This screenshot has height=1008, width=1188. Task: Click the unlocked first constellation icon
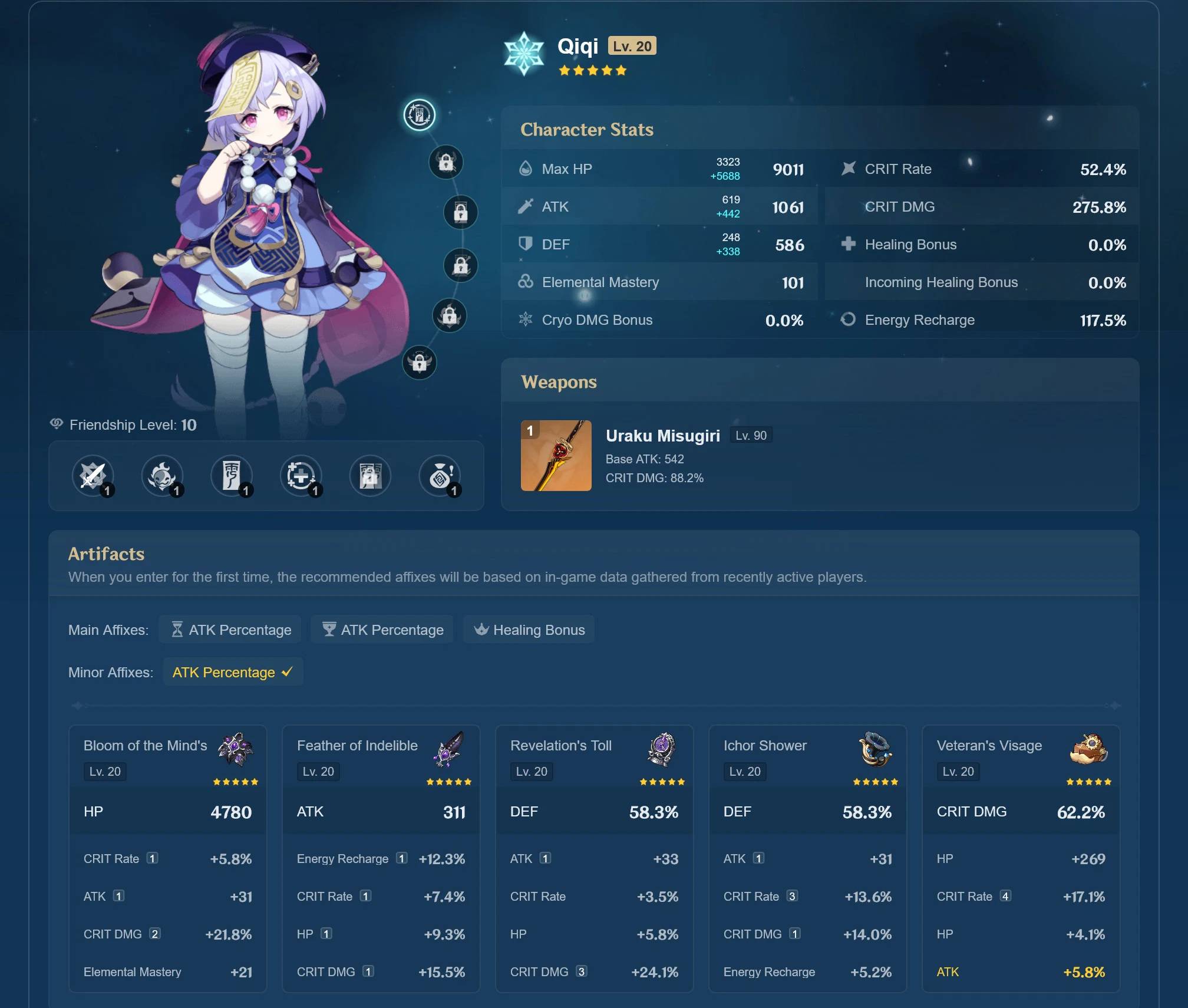click(419, 114)
